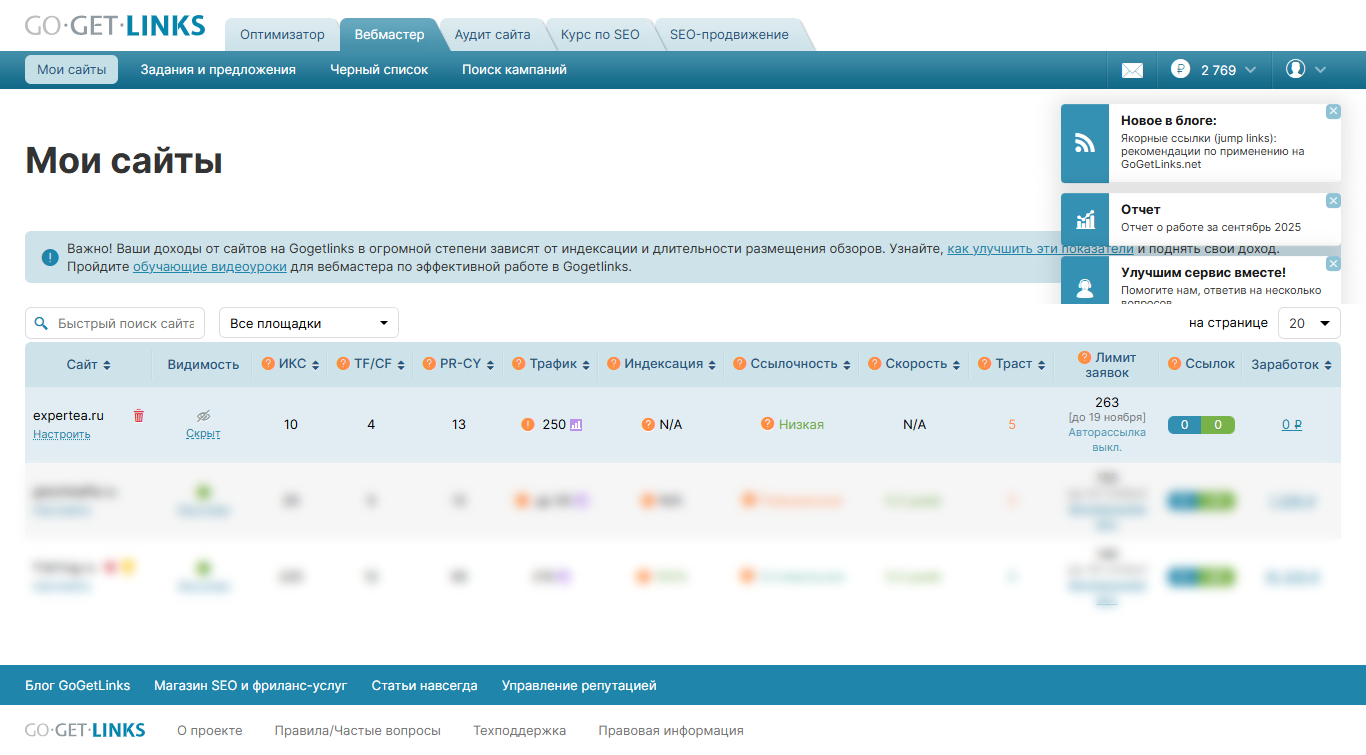Expand the user account menu chevron

pyautogui.click(x=1320, y=70)
